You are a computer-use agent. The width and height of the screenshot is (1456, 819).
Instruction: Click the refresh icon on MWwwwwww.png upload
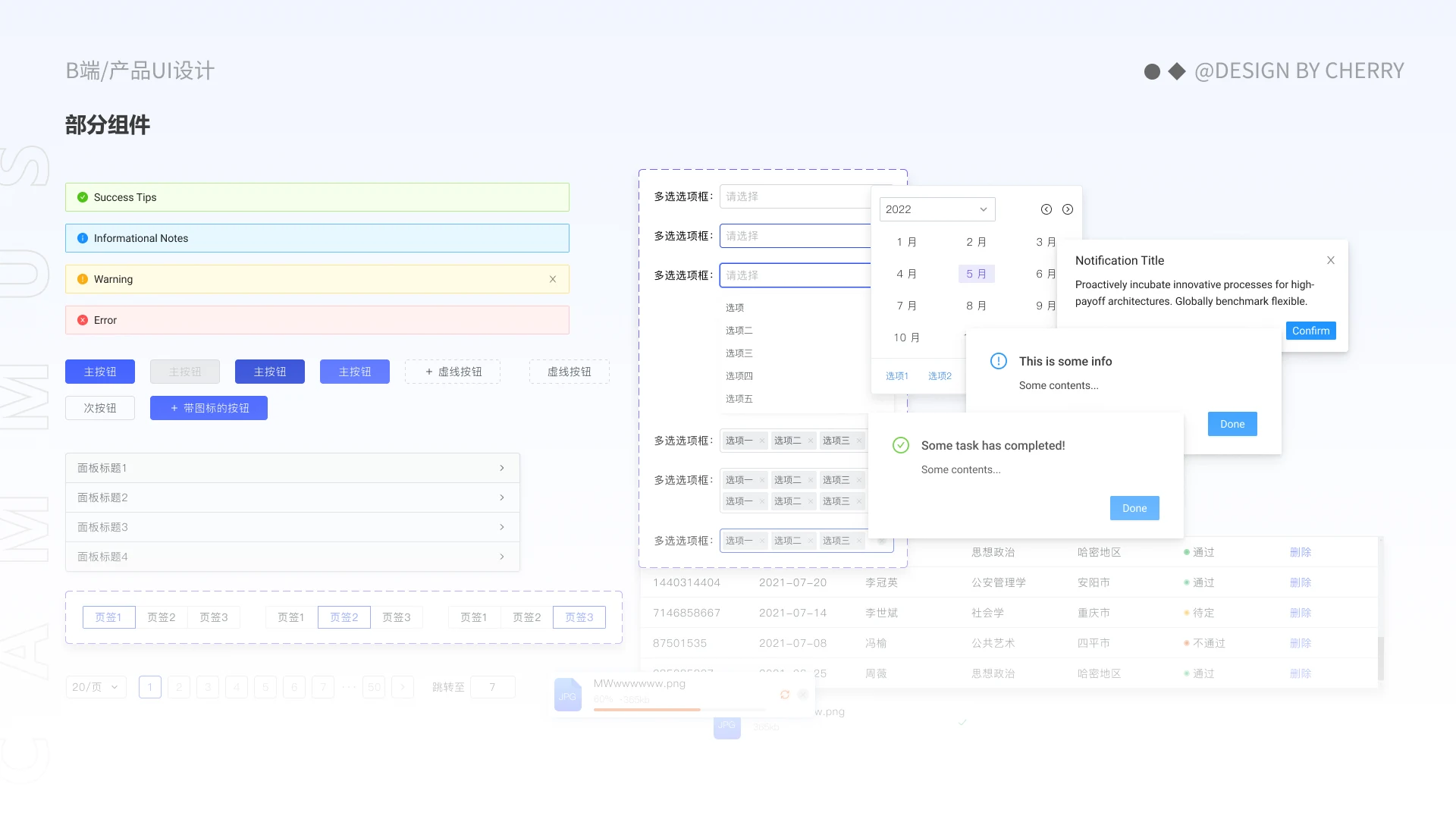click(785, 695)
